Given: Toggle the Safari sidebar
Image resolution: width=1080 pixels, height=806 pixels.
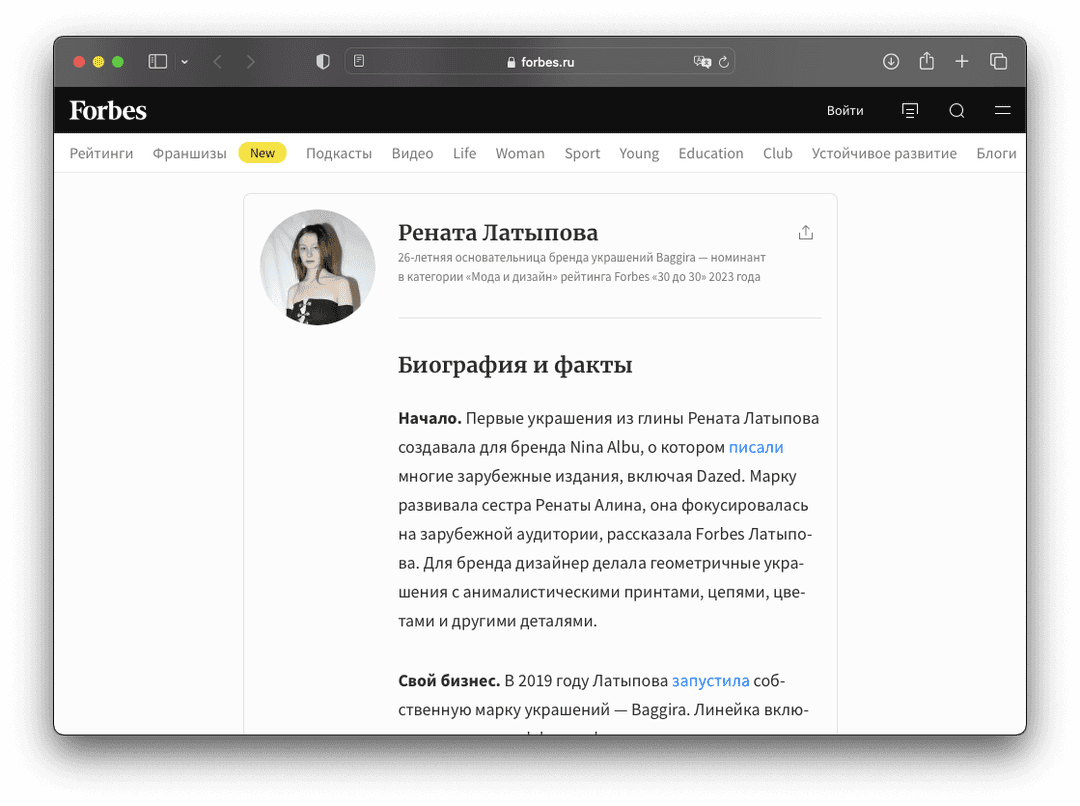Looking at the screenshot, I should pos(158,62).
